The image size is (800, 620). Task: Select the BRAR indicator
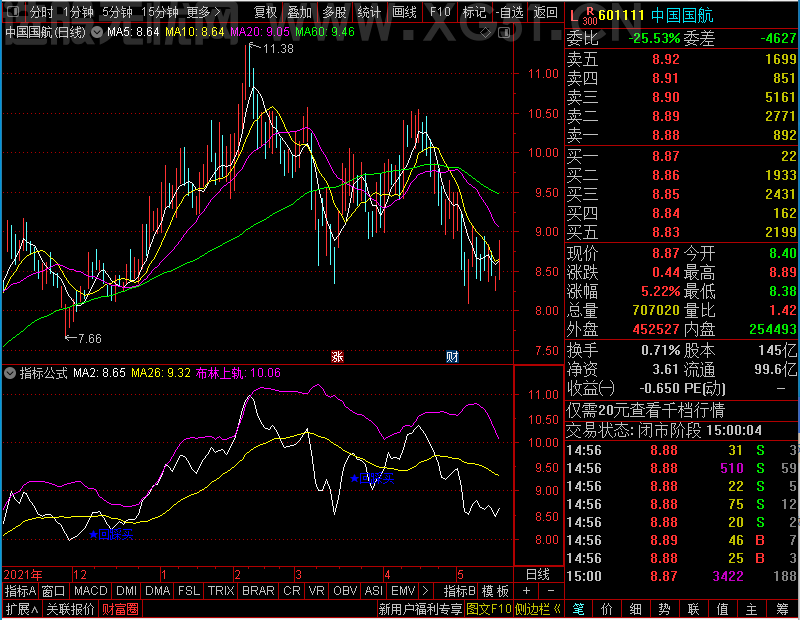click(258, 591)
